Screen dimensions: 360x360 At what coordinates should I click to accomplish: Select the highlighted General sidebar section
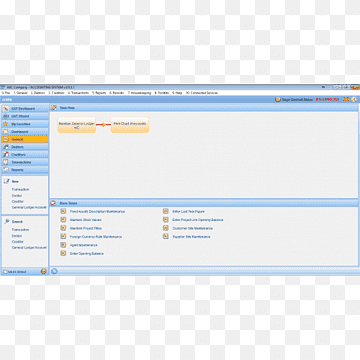pyautogui.click(x=25, y=139)
